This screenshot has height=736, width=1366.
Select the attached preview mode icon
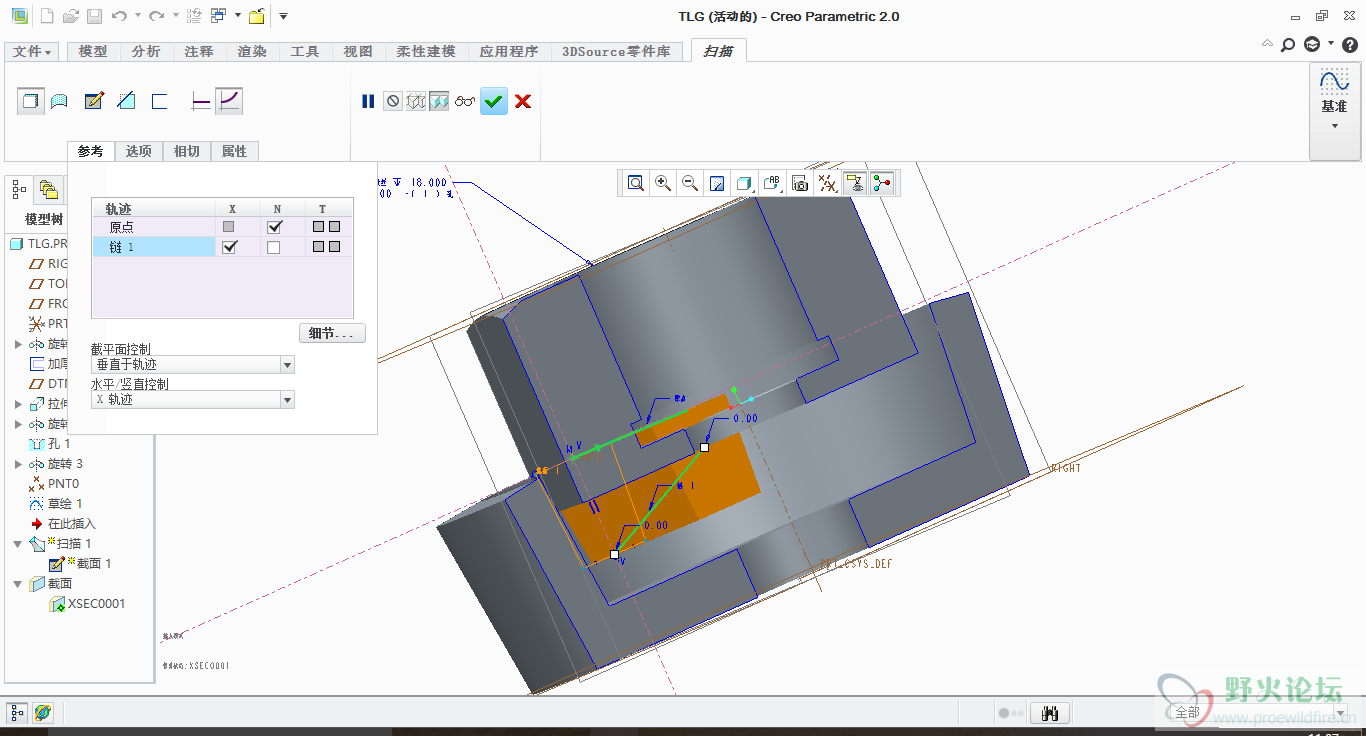point(439,101)
